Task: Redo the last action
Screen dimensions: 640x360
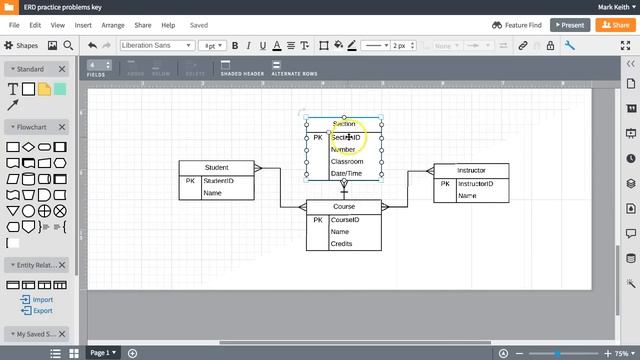Action: pyautogui.click(x=107, y=45)
